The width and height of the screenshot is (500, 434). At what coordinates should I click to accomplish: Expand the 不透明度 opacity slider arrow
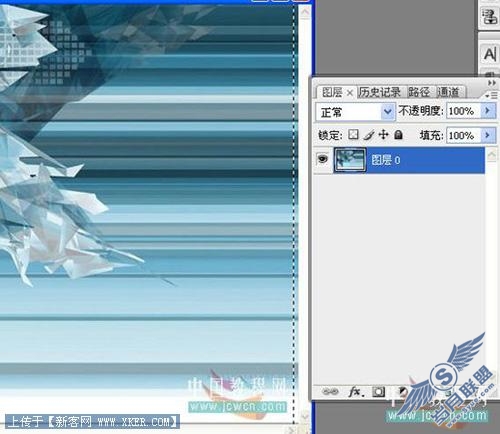point(488,110)
